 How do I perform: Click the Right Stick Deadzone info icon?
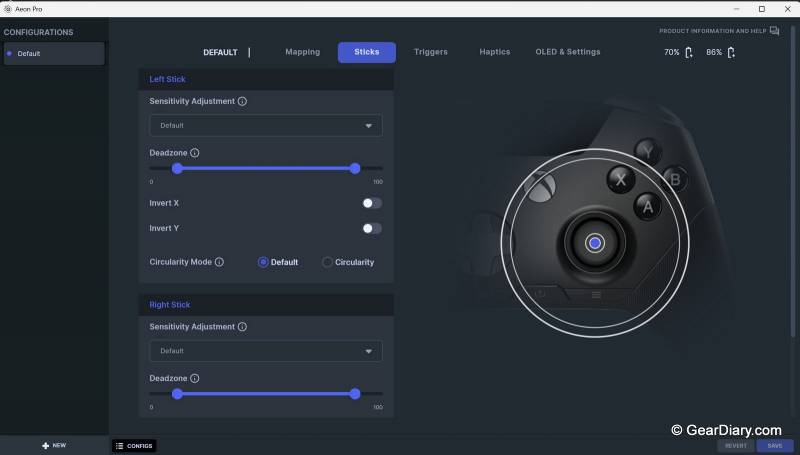[x=194, y=378]
